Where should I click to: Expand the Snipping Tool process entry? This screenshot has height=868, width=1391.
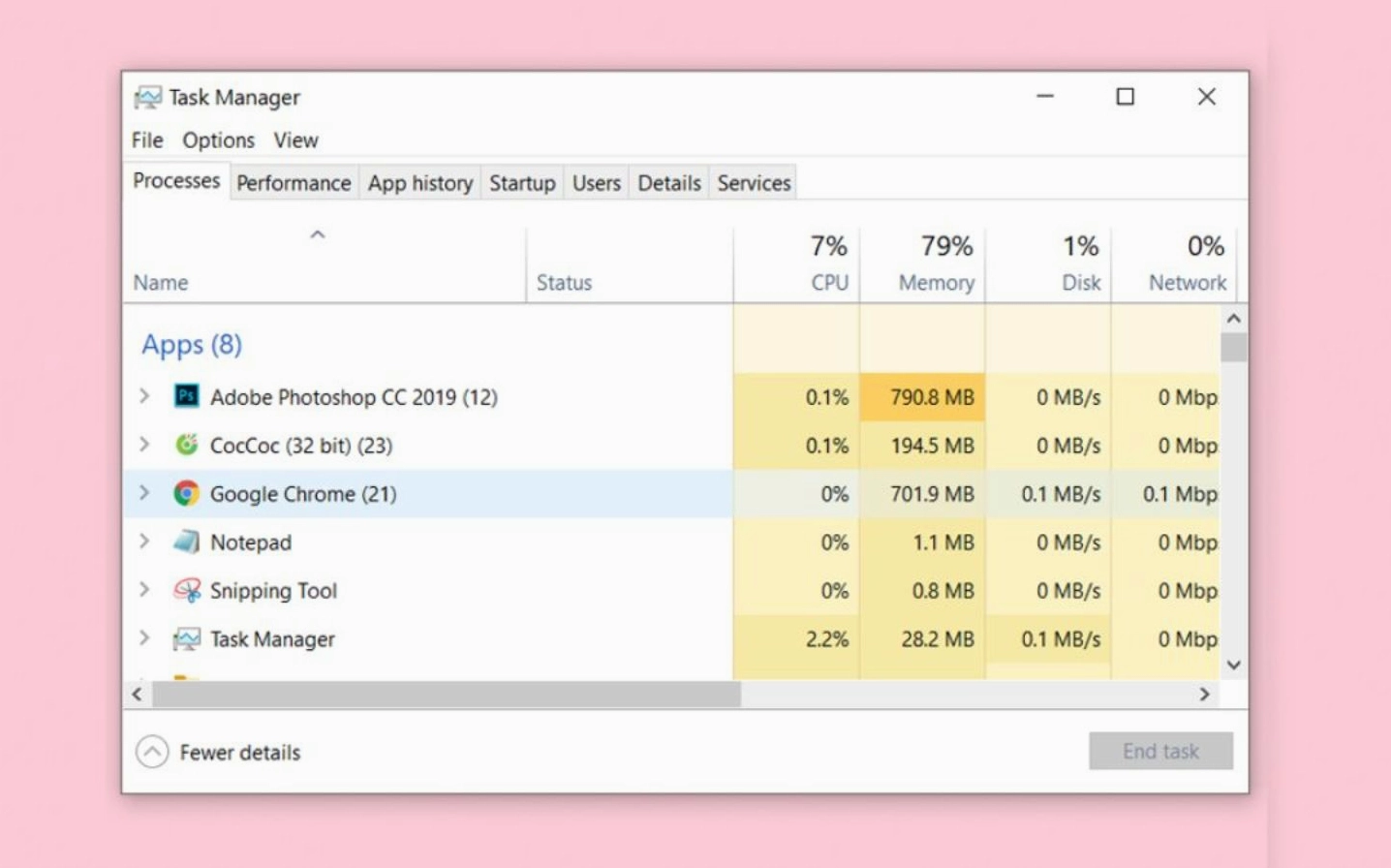pos(144,589)
